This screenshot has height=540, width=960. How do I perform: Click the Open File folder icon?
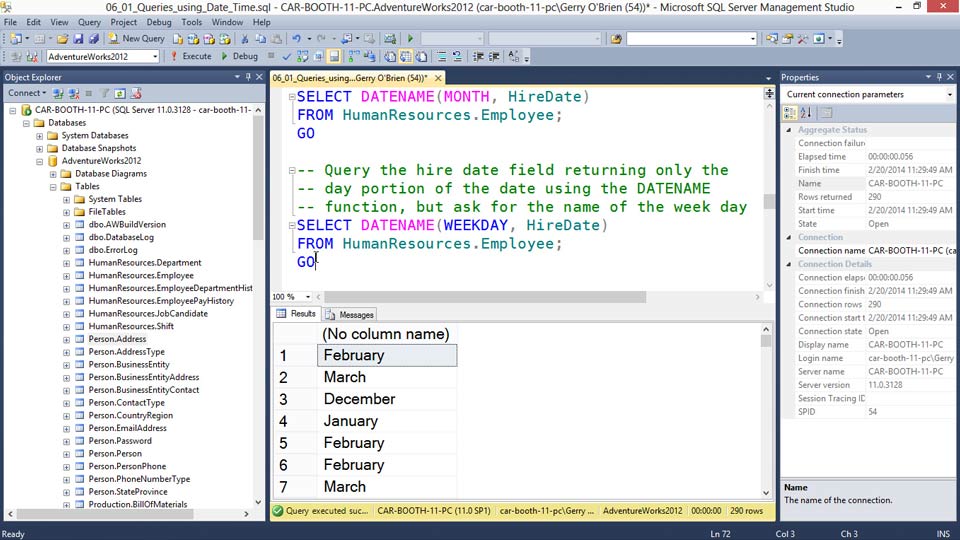[x=62, y=39]
